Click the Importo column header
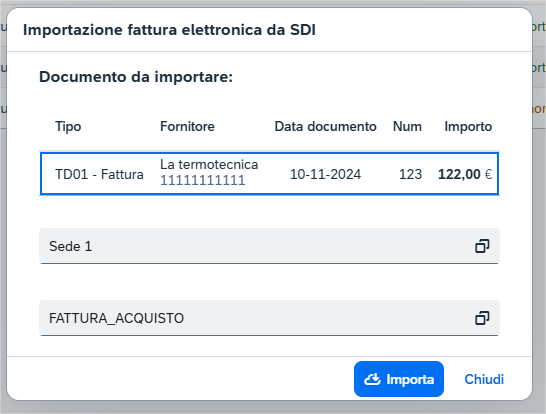Image resolution: width=546 pixels, height=414 pixels. tap(468, 126)
